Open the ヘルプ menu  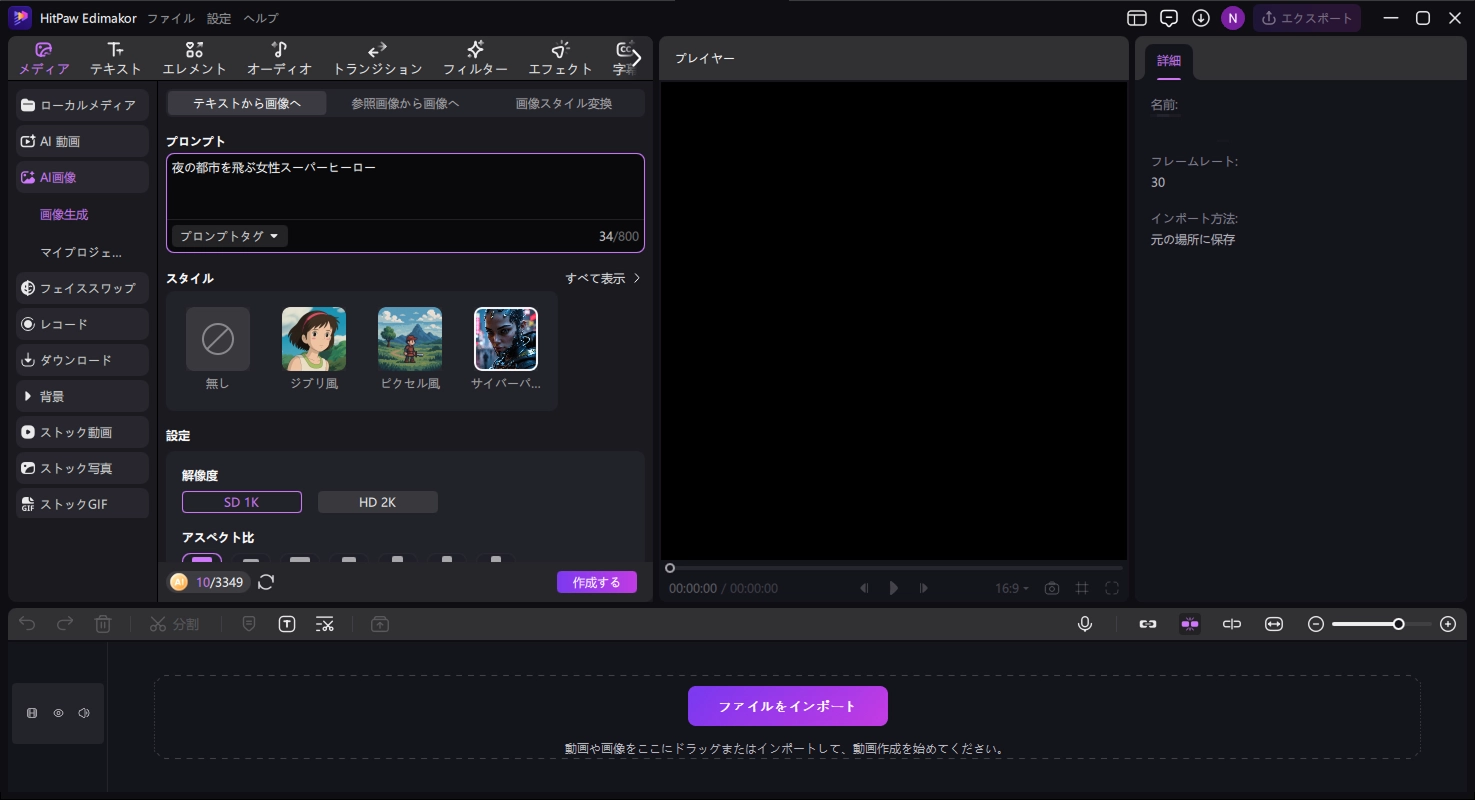click(261, 18)
